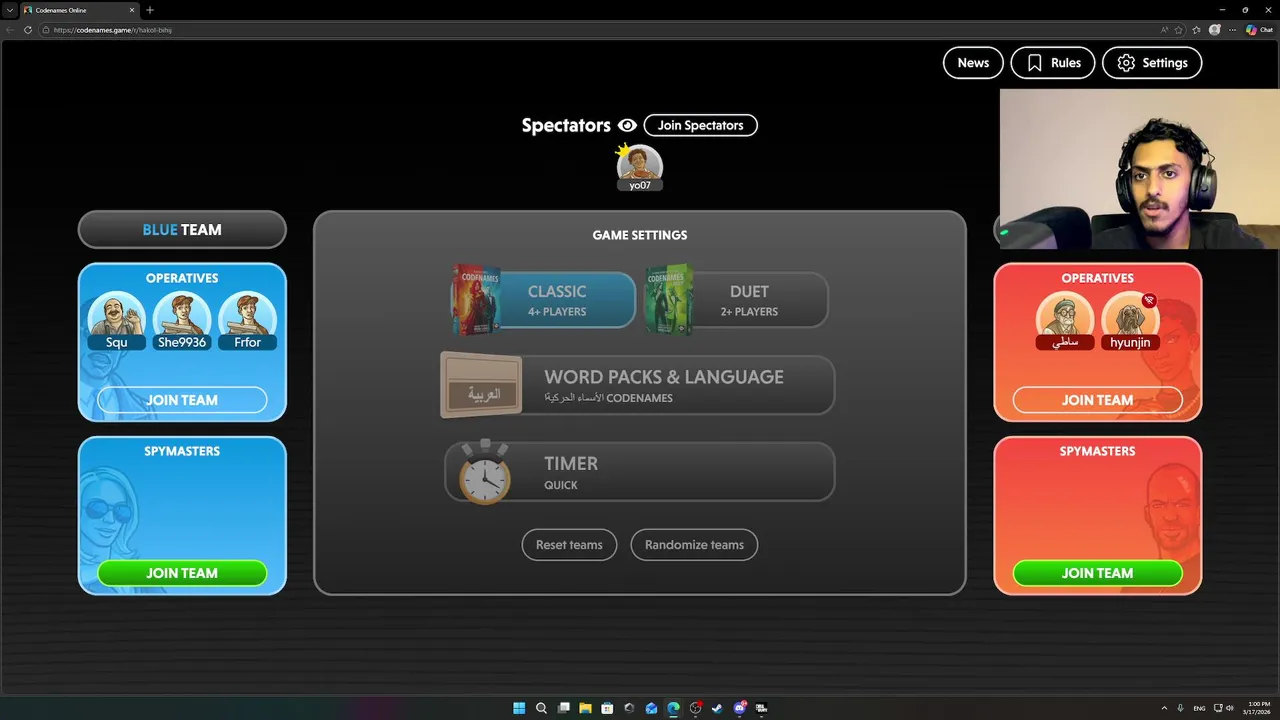Screen dimensions: 1280x720
Task: Click the volume icon in system tray
Action: pyautogui.click(x=1229, y=708)
